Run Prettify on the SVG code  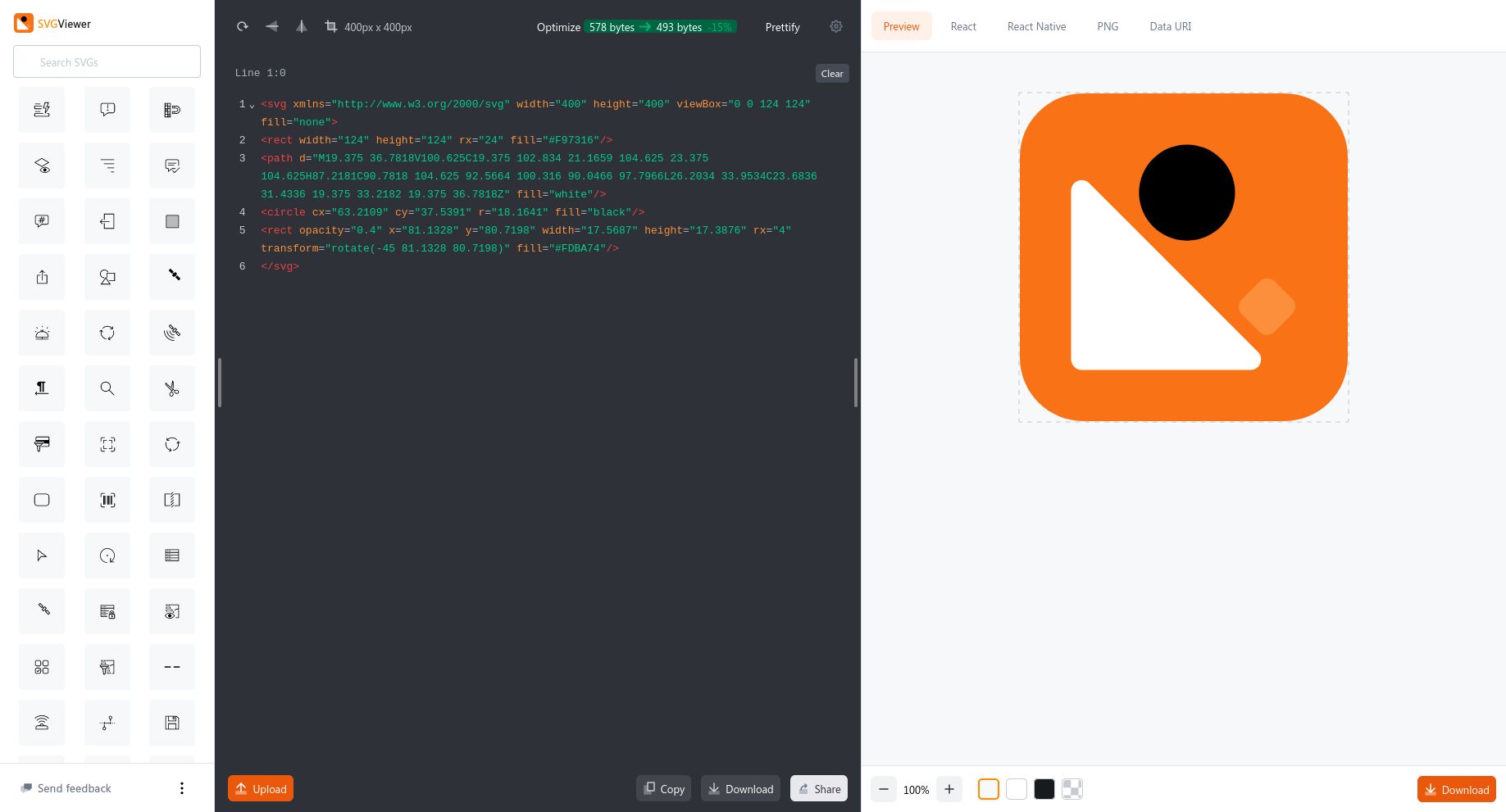point(782,26)
